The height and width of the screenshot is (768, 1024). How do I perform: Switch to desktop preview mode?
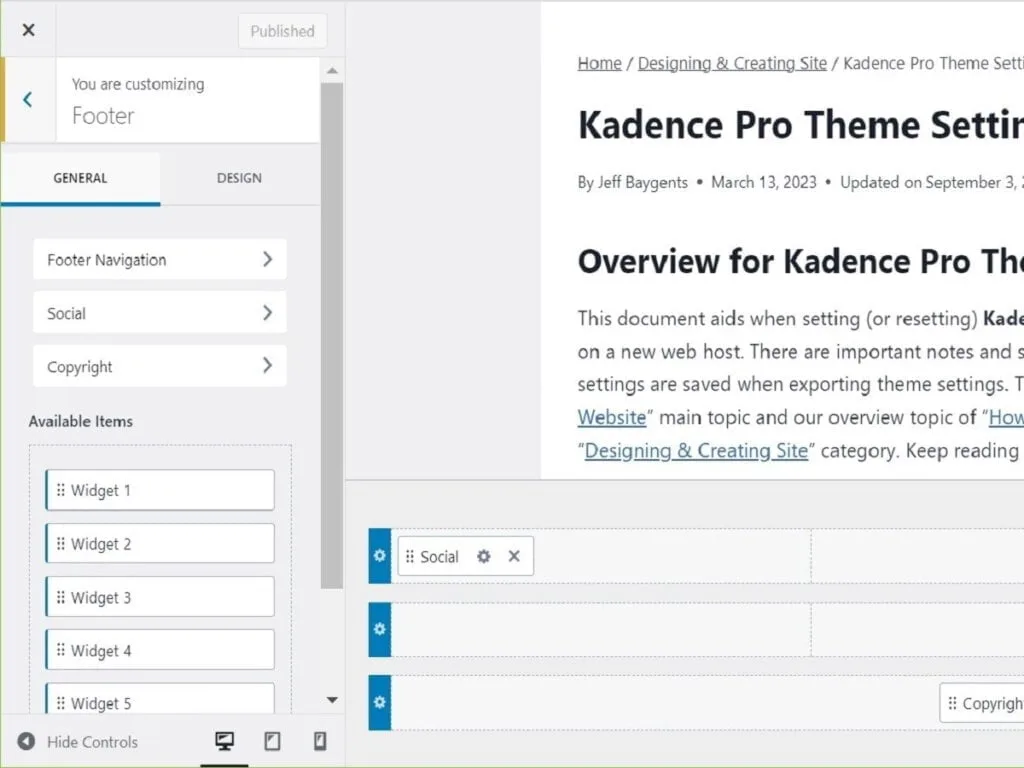pyautogui.click(x=224, y=741)
